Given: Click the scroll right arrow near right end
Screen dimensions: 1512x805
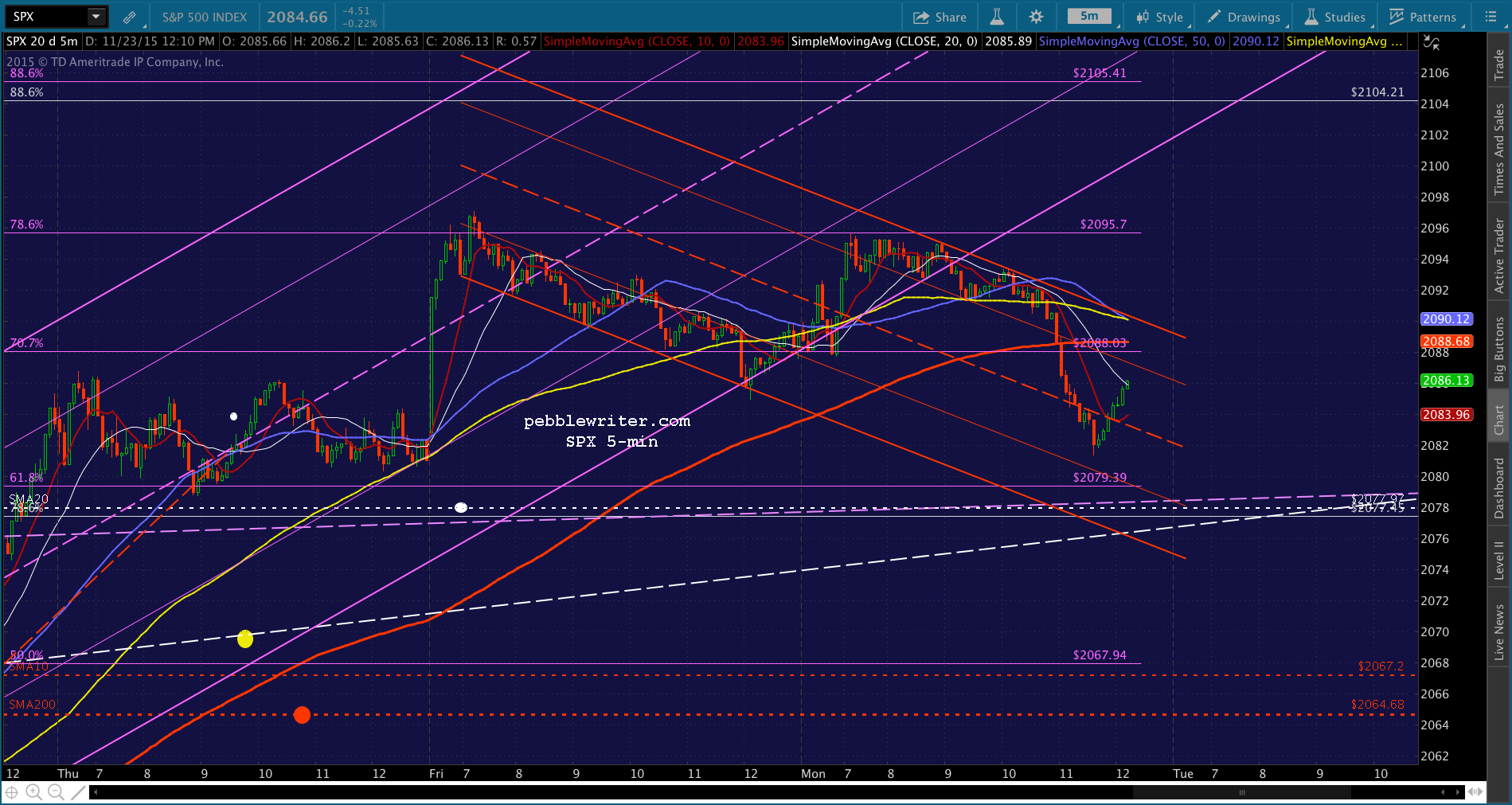Looking at the screenshot, I should click(1459, 792).
